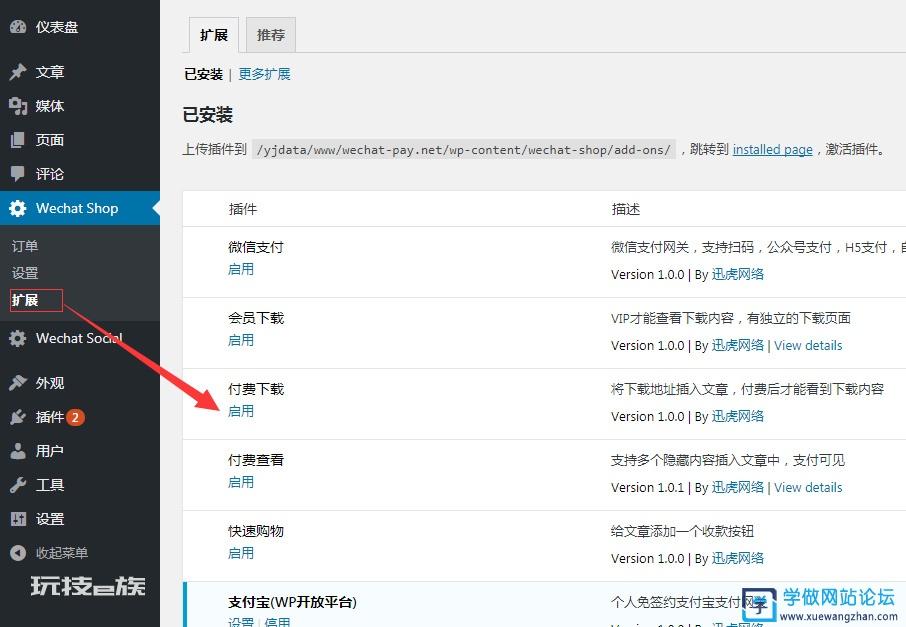Click the pages icon beside 页面

(x=18, y=140)
